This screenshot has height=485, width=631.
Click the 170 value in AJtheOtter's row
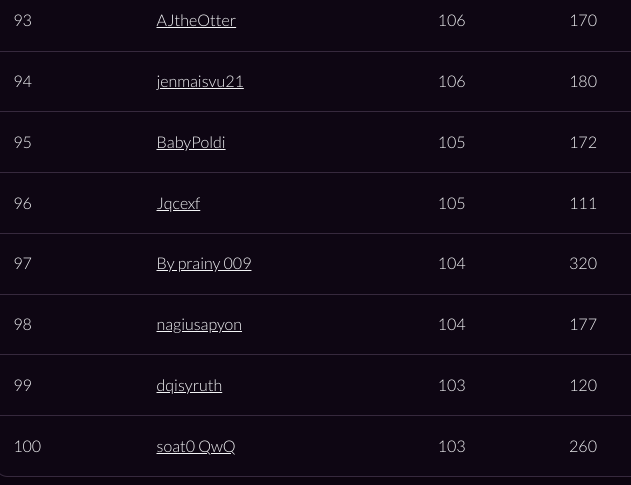pyautogui.click(x=583, y=21)
